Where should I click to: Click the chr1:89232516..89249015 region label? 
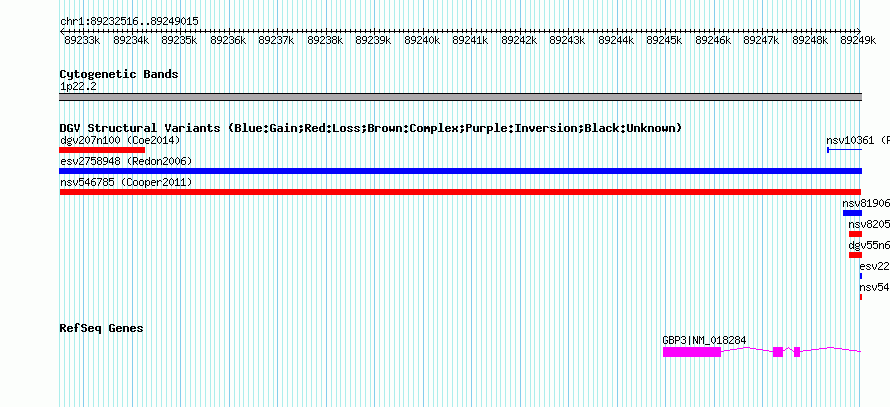click(x=129, y=22)
